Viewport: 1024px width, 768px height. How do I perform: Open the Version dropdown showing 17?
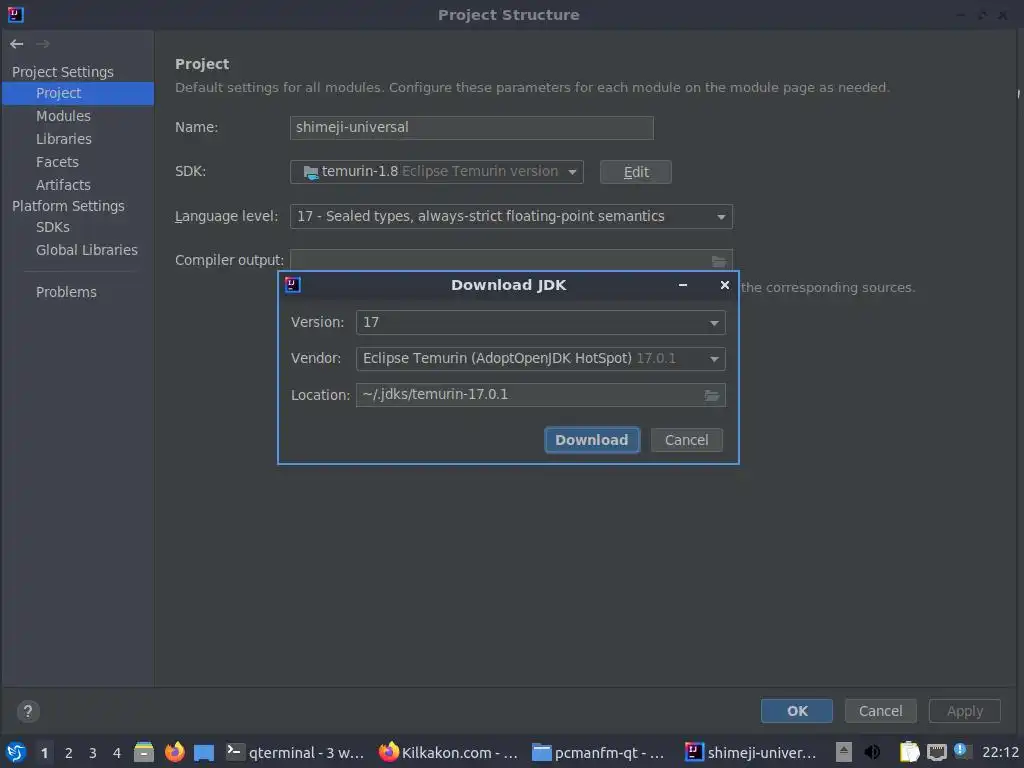click(540, 323)
